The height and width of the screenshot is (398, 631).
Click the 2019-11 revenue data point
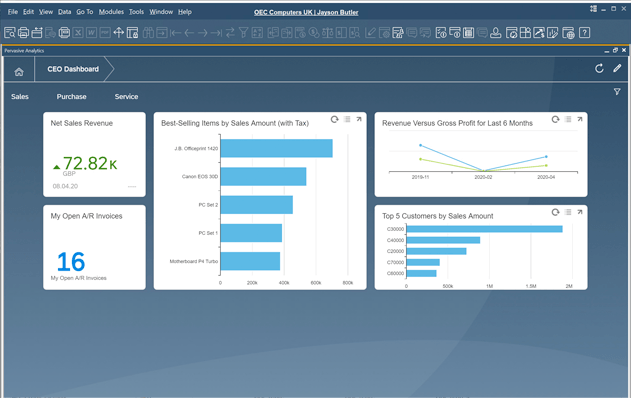[x=421, y=145]
